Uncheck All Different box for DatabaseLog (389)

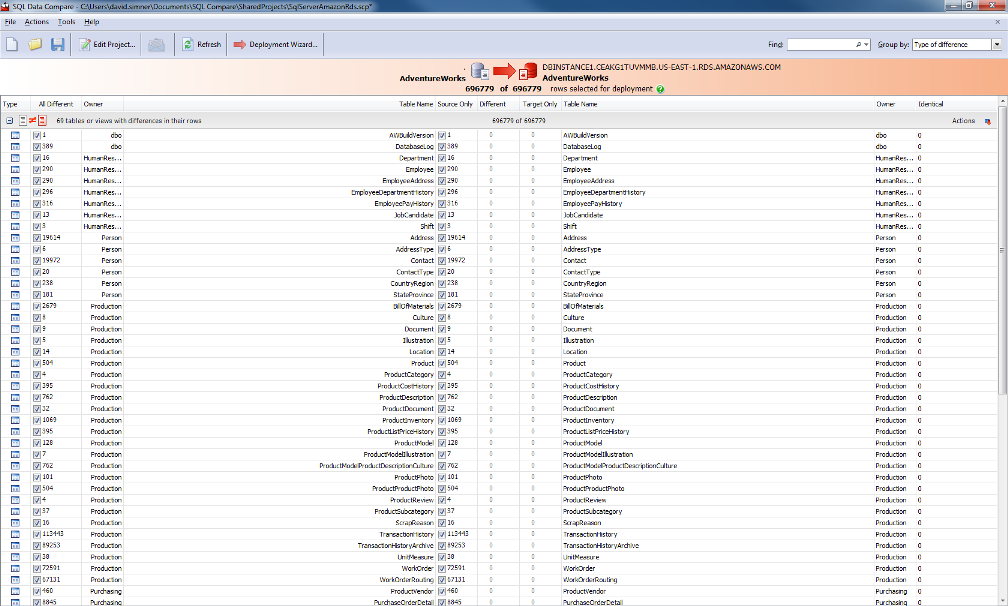[37, 147]
